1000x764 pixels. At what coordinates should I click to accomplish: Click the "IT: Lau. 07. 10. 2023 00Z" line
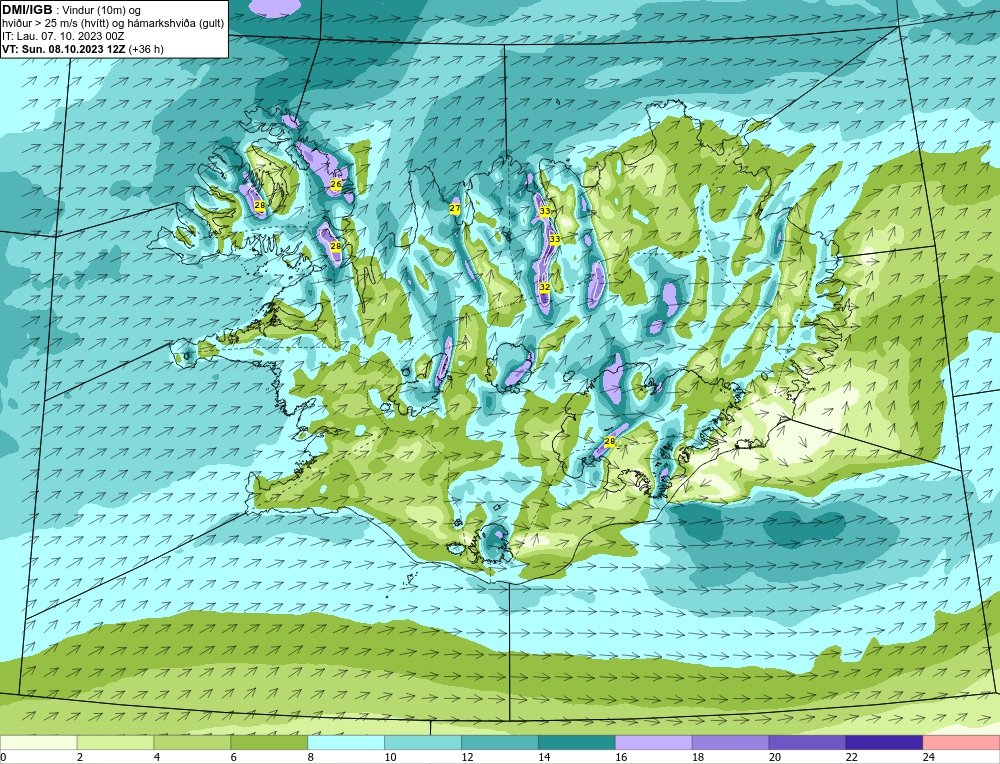(63, 36)
